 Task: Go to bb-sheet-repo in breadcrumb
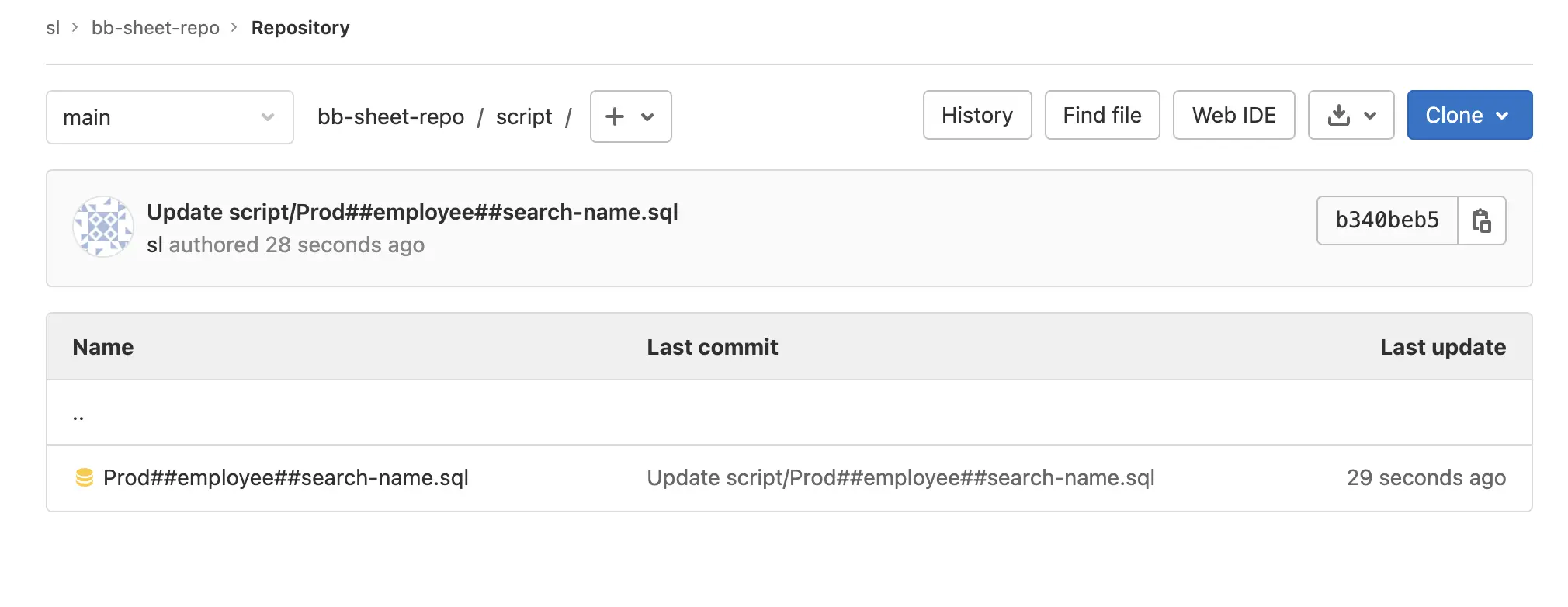pos(155,28)
